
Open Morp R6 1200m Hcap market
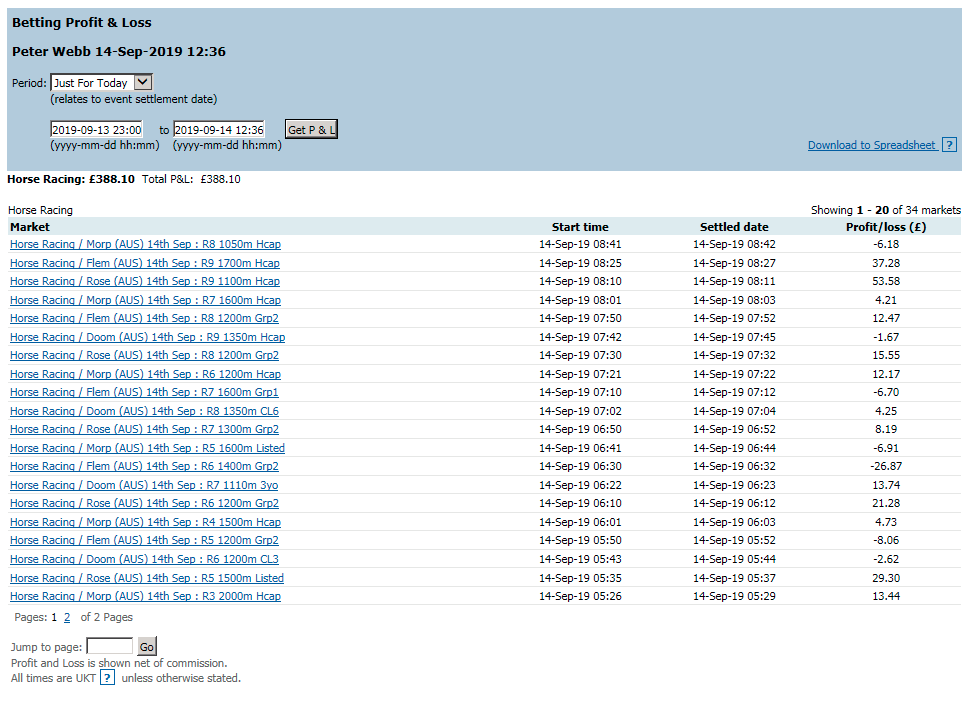tap(146, 374)
